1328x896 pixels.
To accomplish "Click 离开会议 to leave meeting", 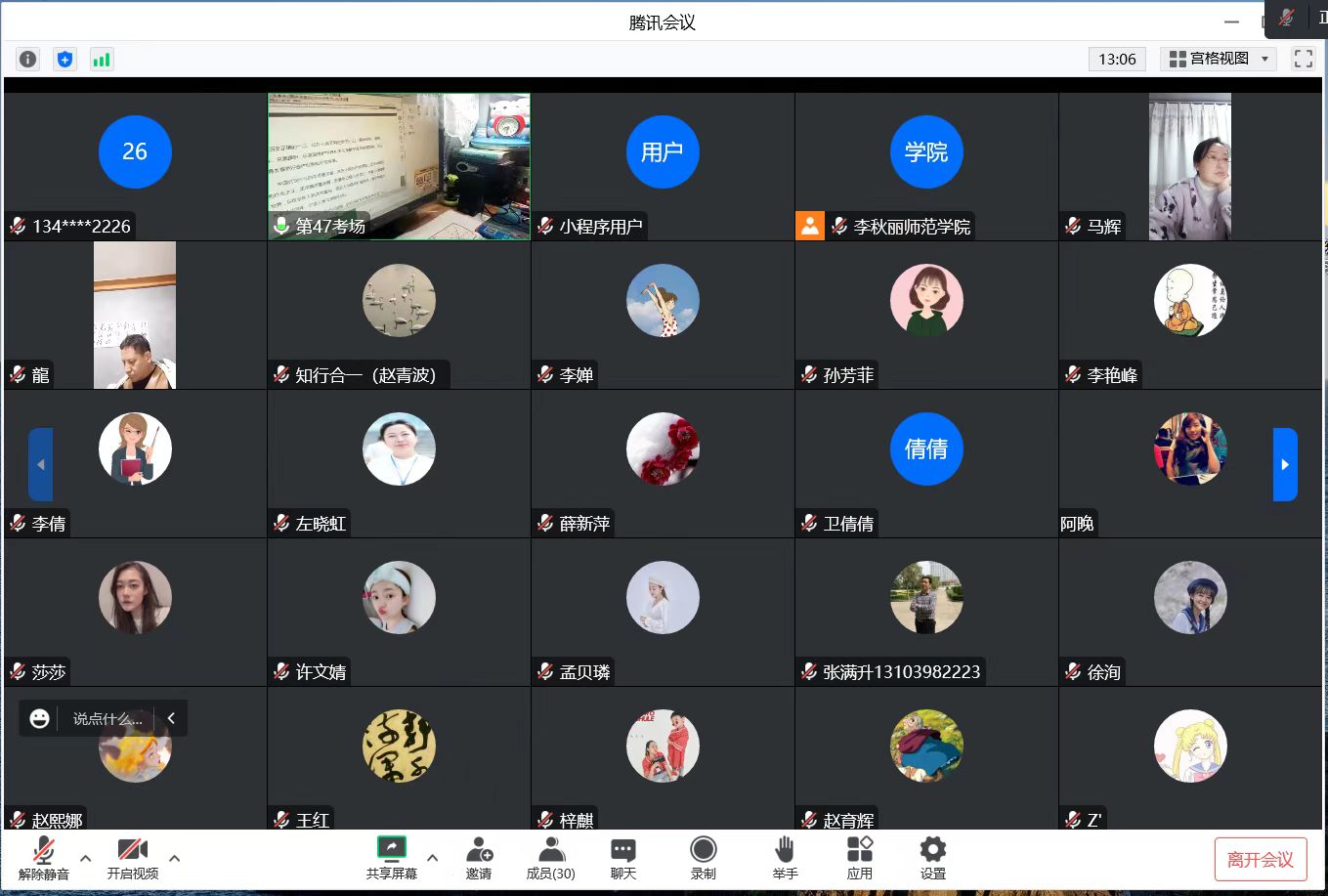I will pyautogui.click(x=1260, y=860).
